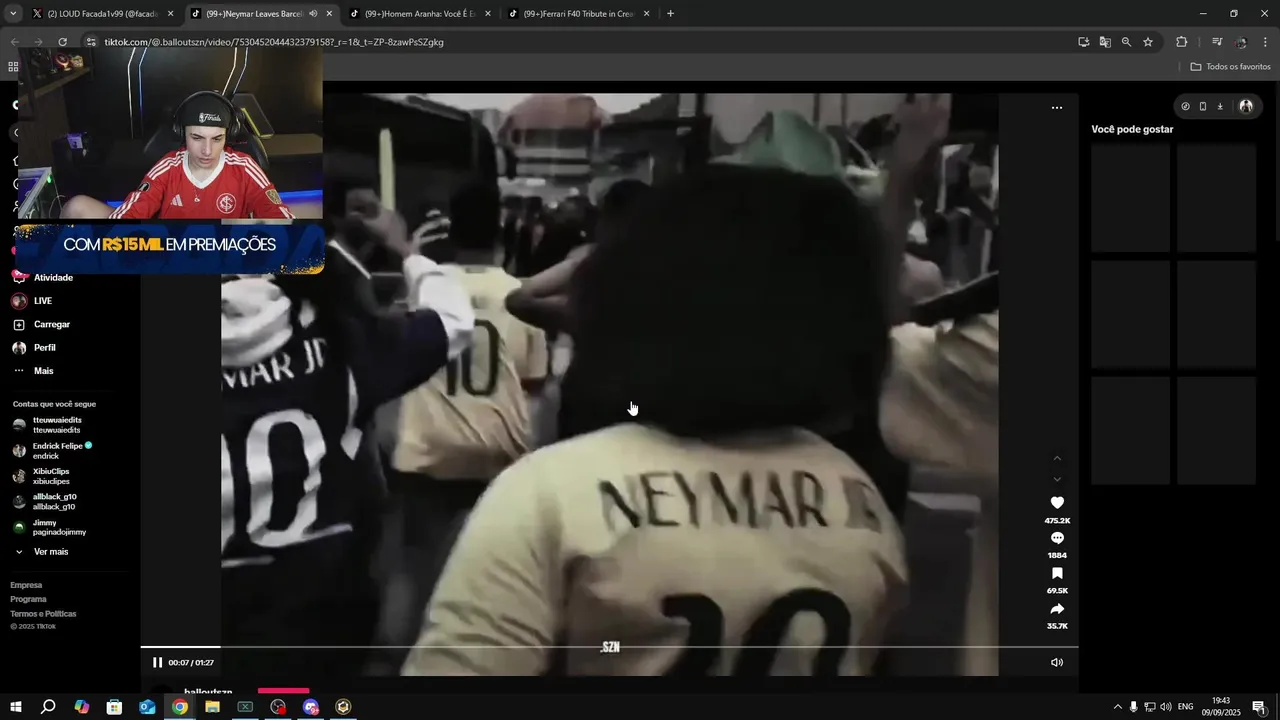1280x720 pixels.
Task: Open the comments bubble icon showing 1884
Action: coord(1057,538)
